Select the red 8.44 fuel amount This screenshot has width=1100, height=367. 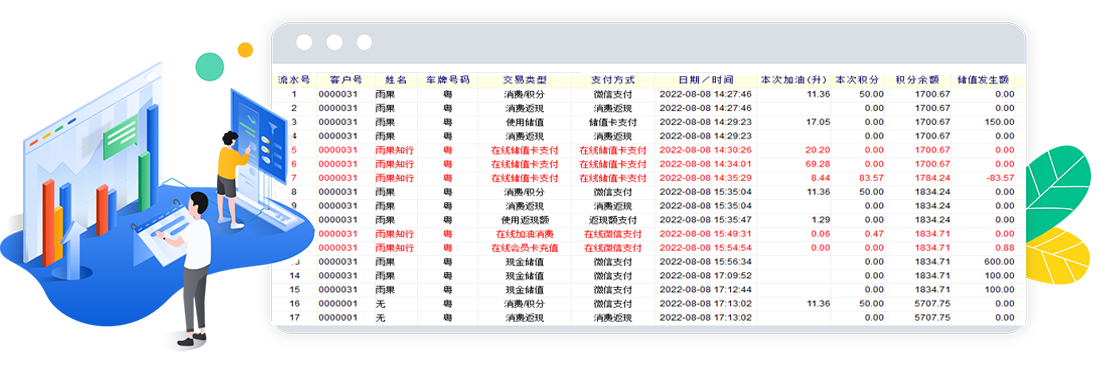coord(821,178)
